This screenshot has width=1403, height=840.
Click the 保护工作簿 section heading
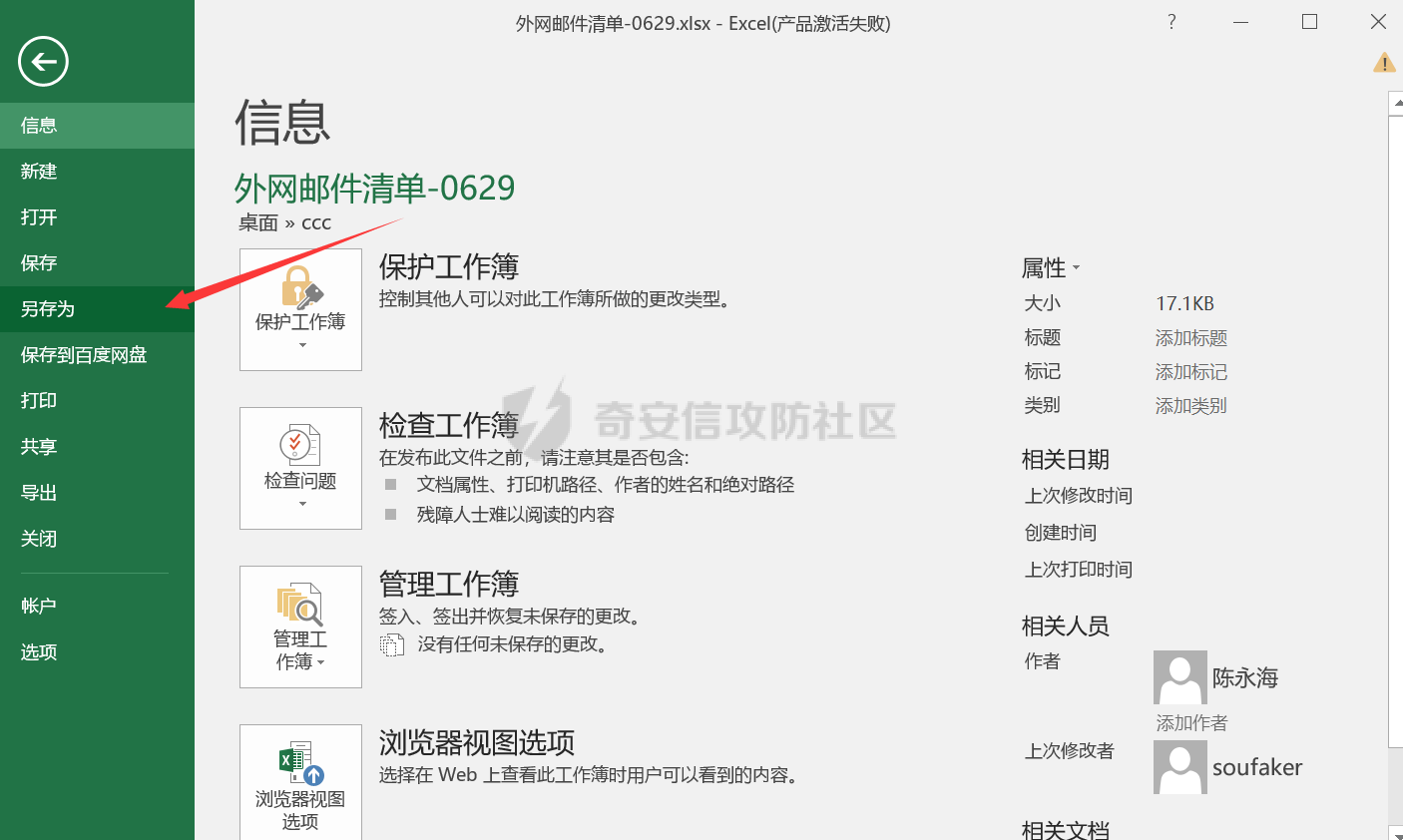[x=449, y=266]
